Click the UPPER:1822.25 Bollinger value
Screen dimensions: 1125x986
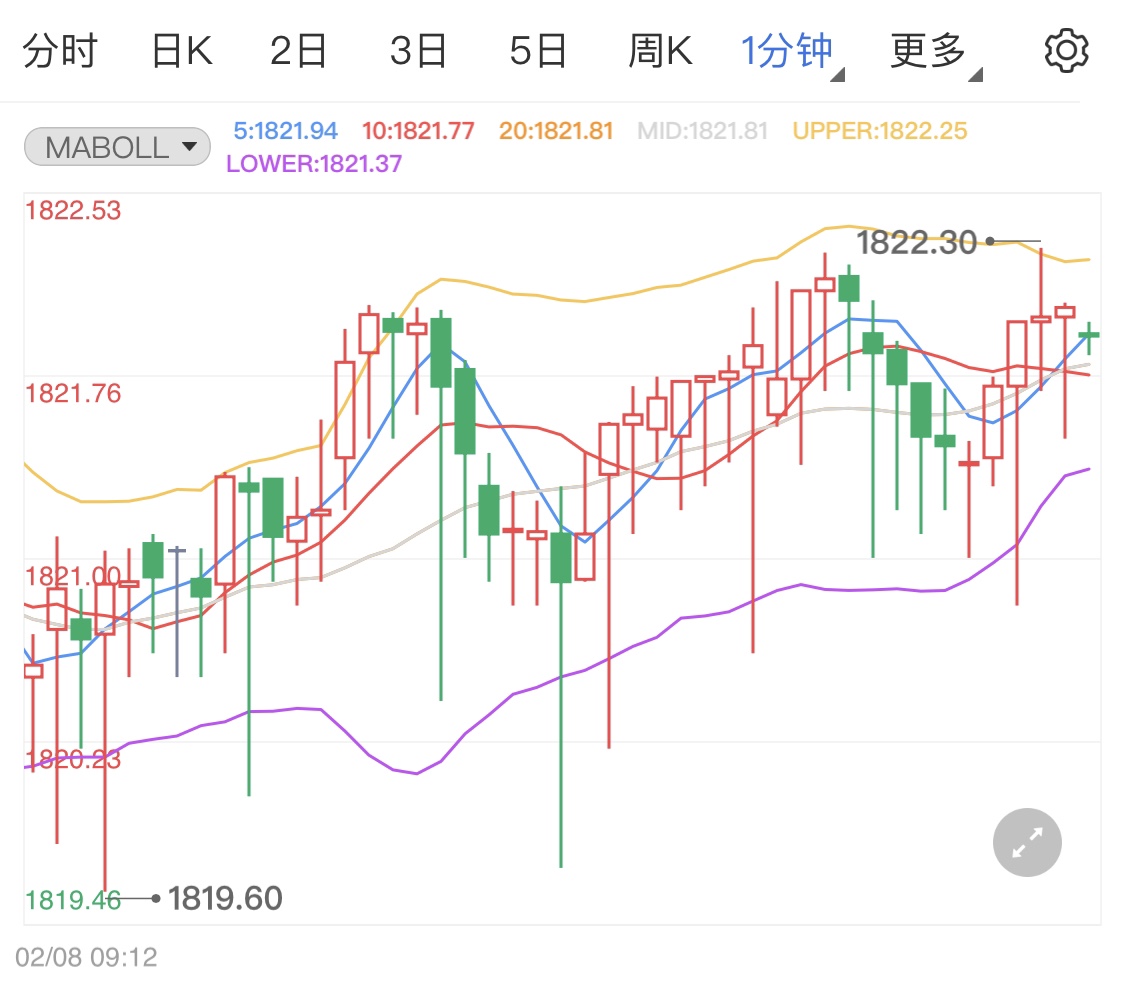pyautogui.click(x=880, y=131)
